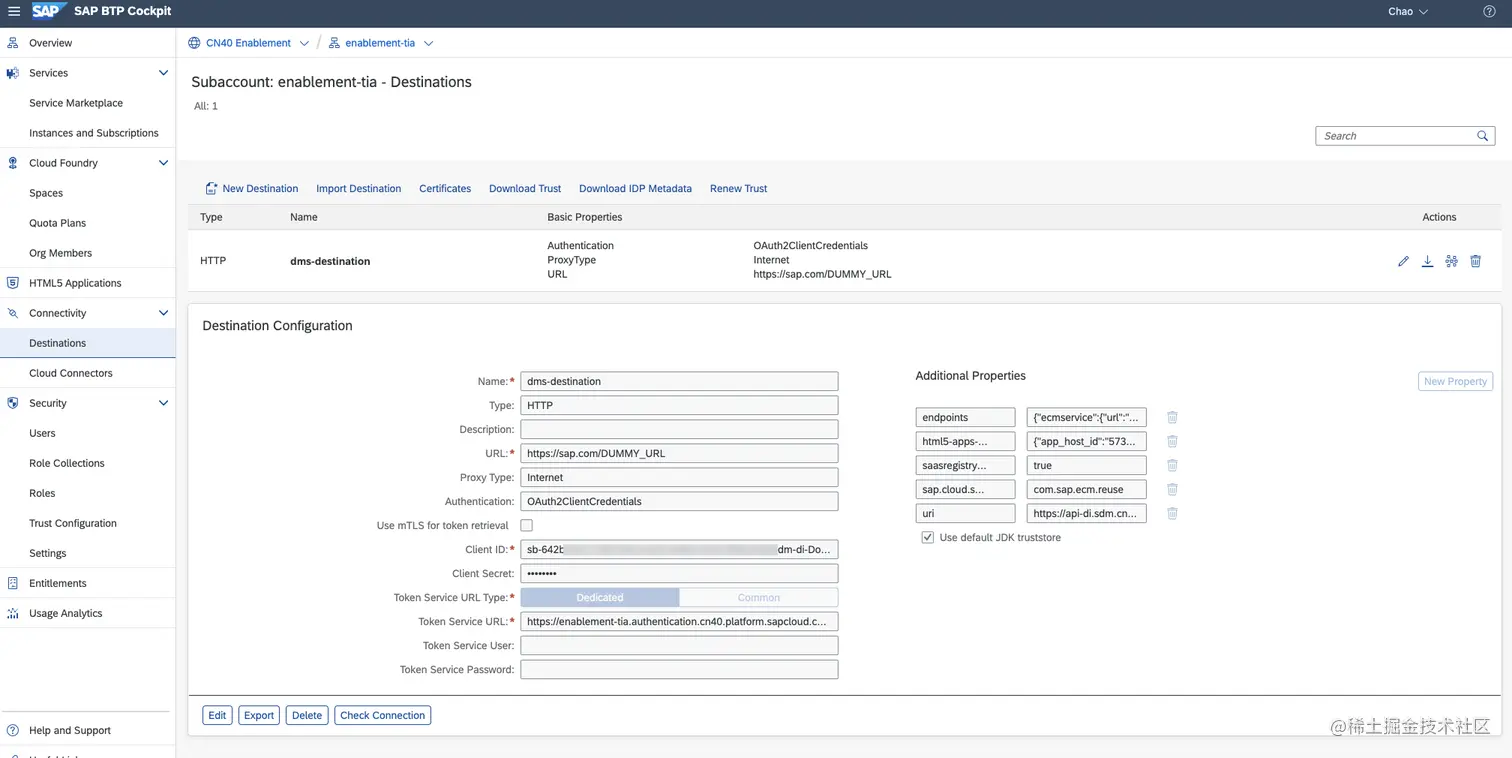Click Download IDP Metadata
The image size is (1512, 758).
[635, 188]
